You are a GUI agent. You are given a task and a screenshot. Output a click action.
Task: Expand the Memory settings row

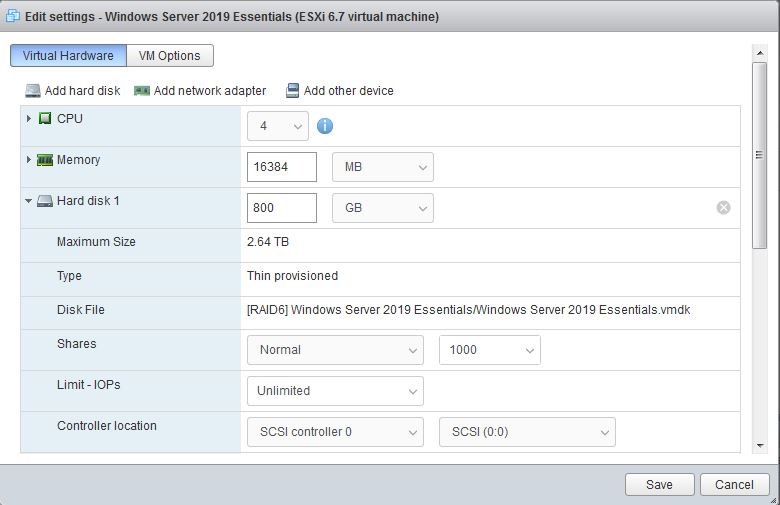(29, 160)
